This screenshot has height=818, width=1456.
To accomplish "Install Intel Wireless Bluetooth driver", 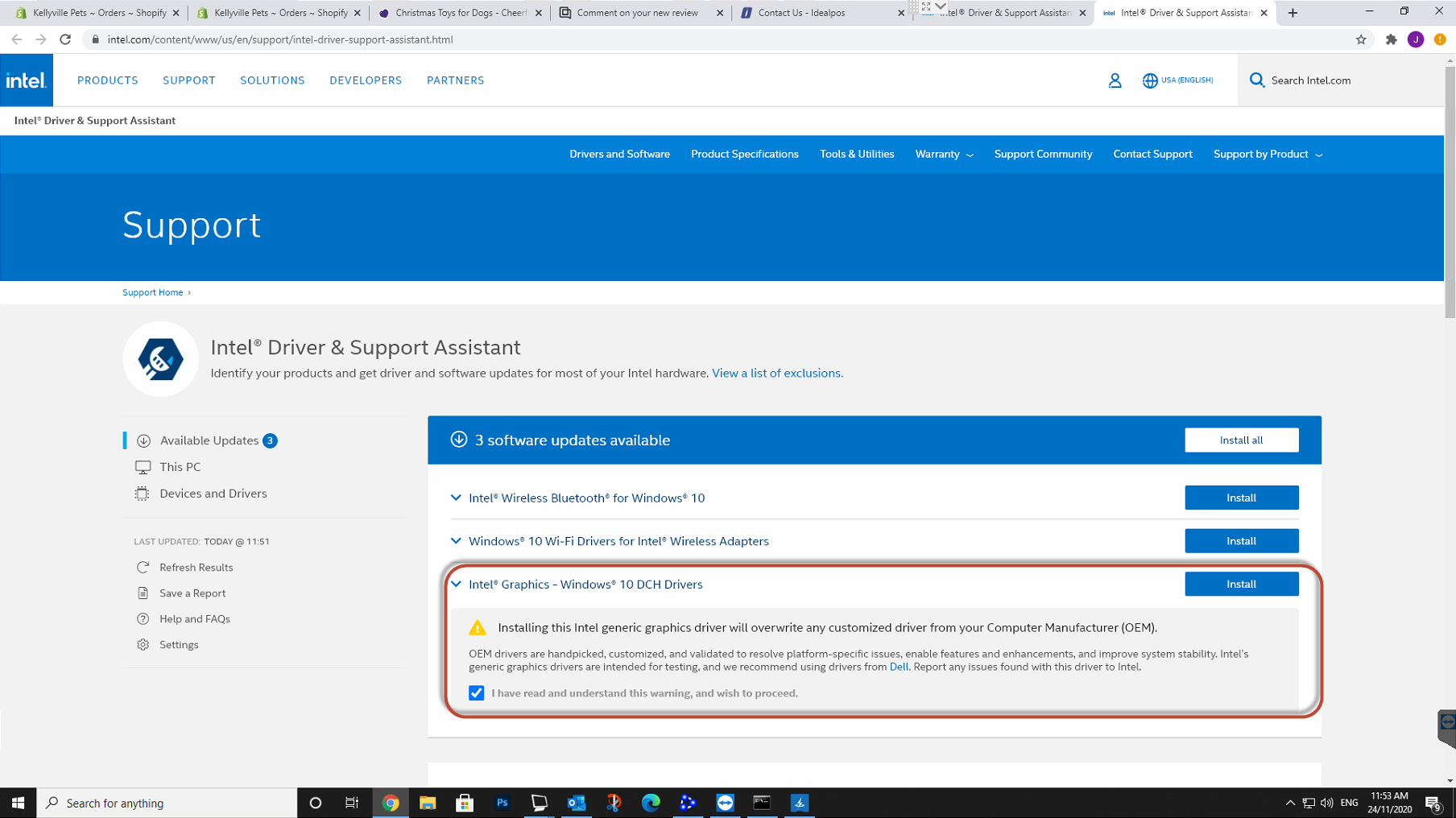I will 1241,498.
